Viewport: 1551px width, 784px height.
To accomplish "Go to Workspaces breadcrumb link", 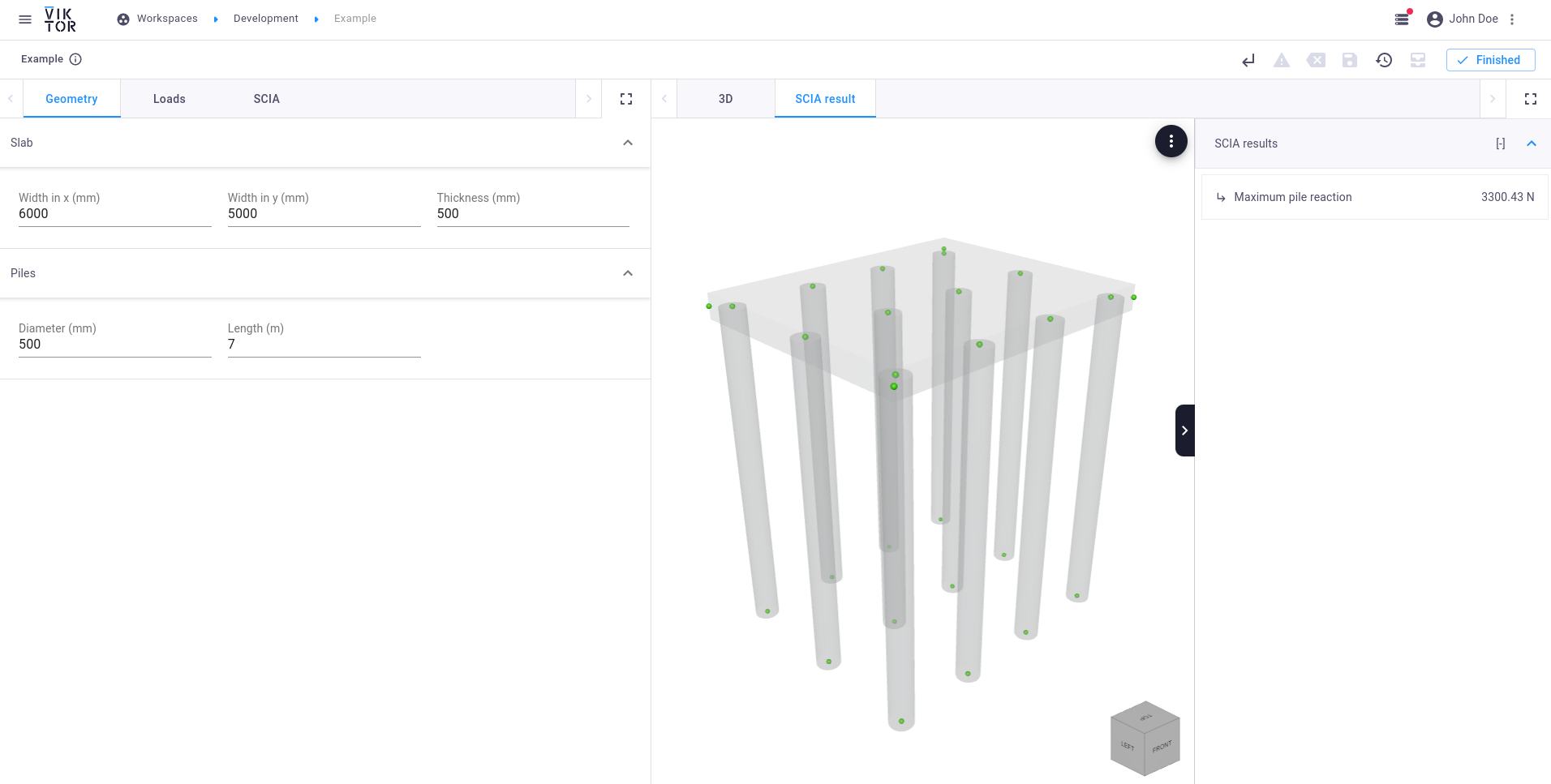I will [167, 19].
